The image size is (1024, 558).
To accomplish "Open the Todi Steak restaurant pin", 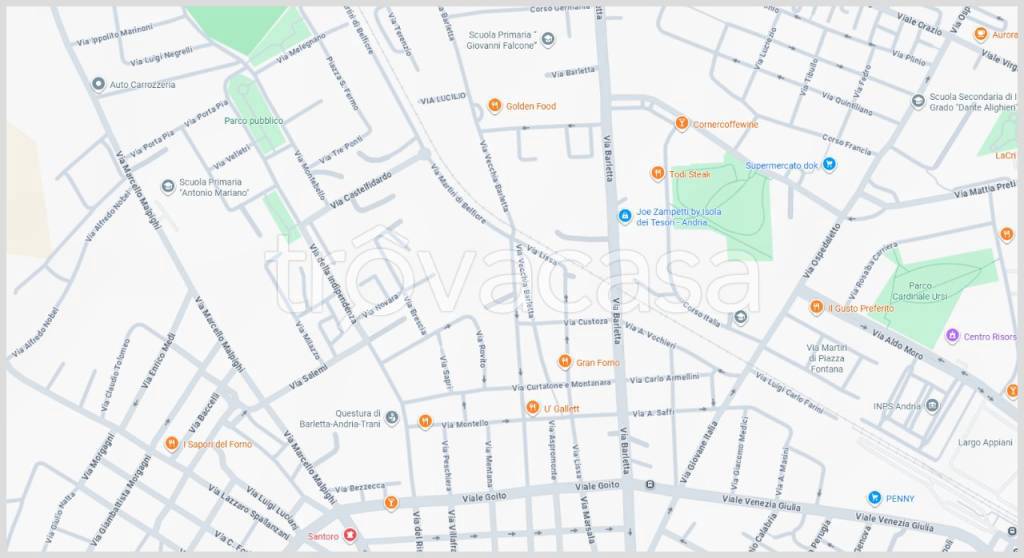I will (658, 173).
